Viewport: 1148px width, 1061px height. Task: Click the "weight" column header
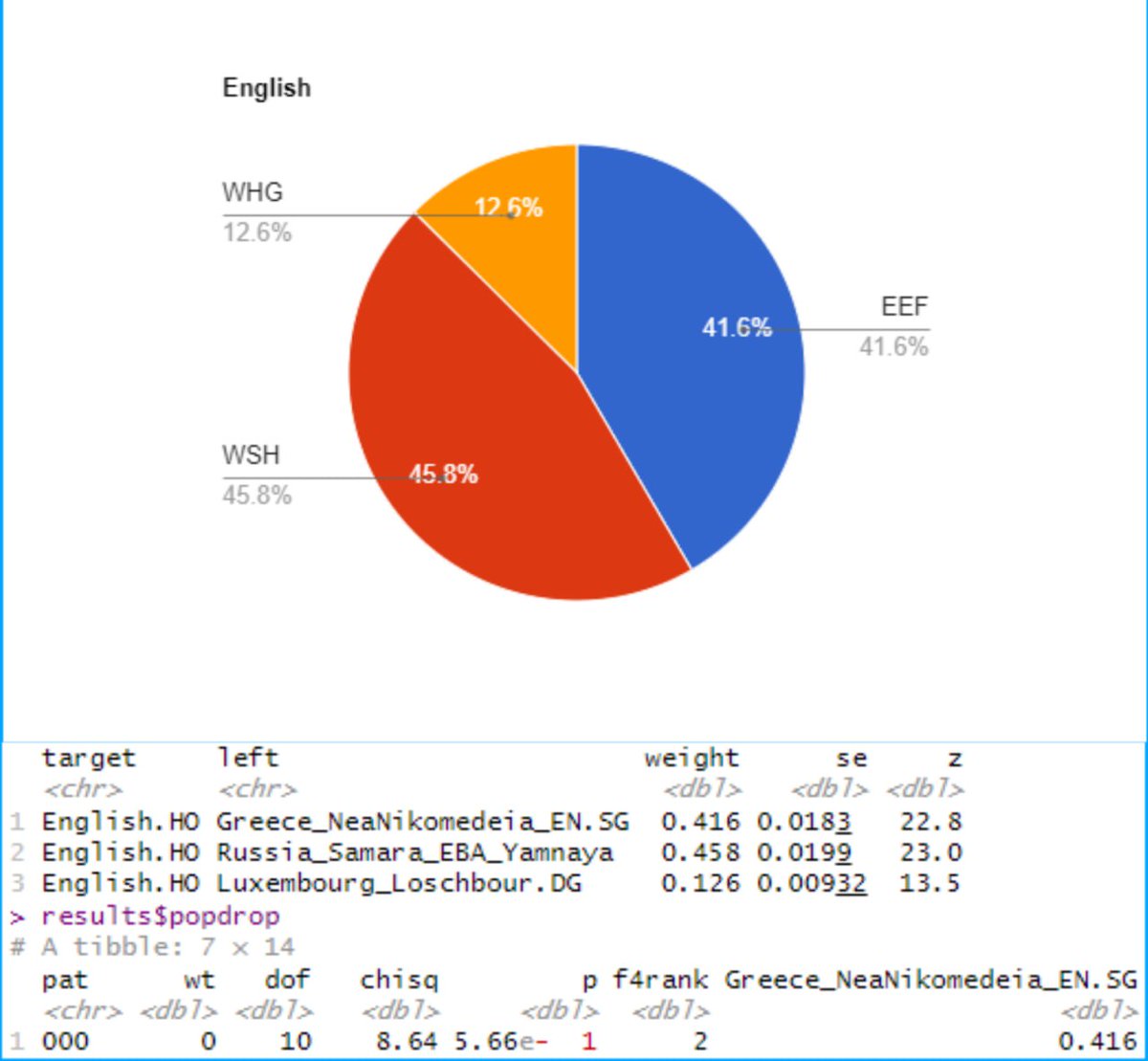coord(692,759)
